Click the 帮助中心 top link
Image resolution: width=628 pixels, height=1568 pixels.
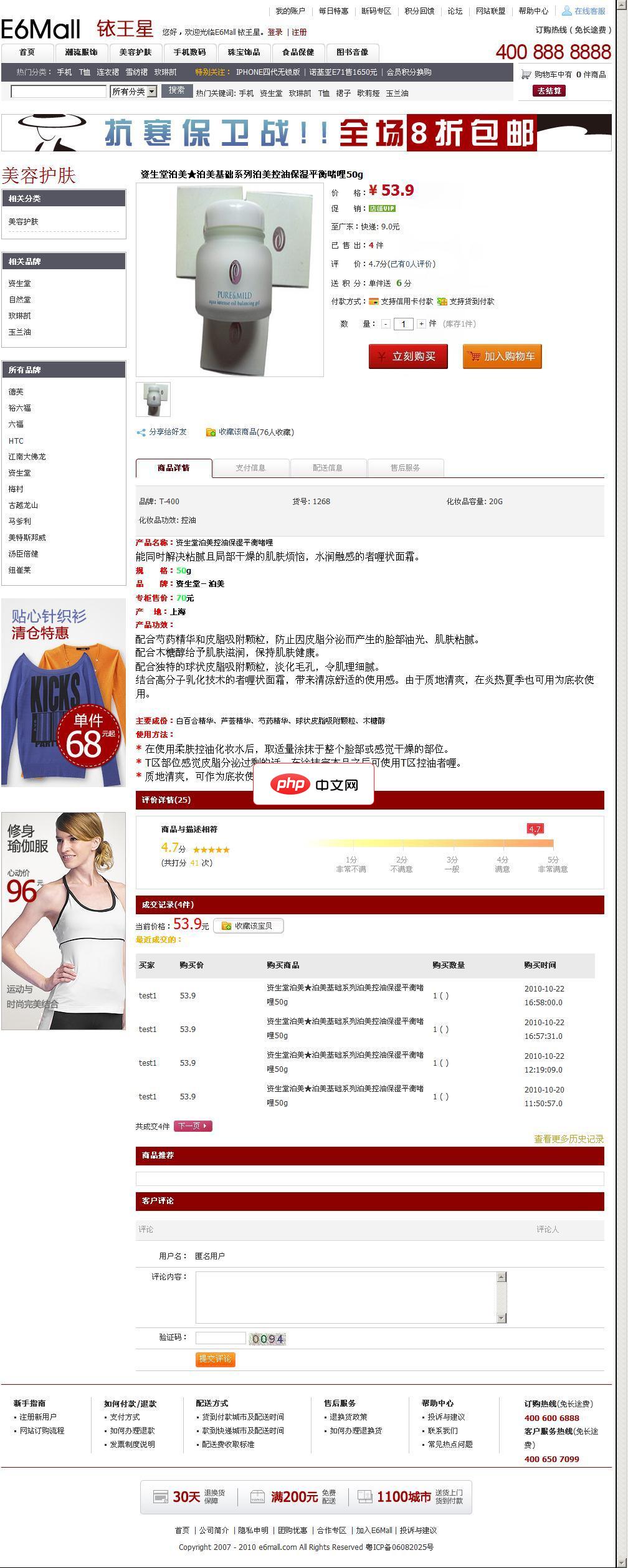click(x=533, y=11)
